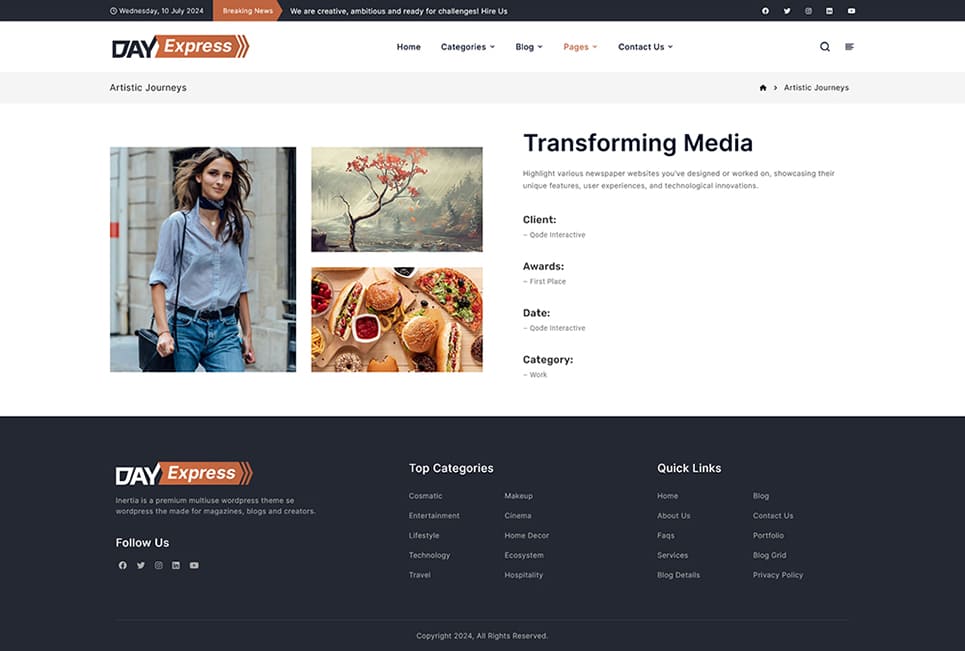Click the Twitter icon under Follow Us
Image resolution: width=965 pixels, height=651 pixels.
click(x=140, y=565)
